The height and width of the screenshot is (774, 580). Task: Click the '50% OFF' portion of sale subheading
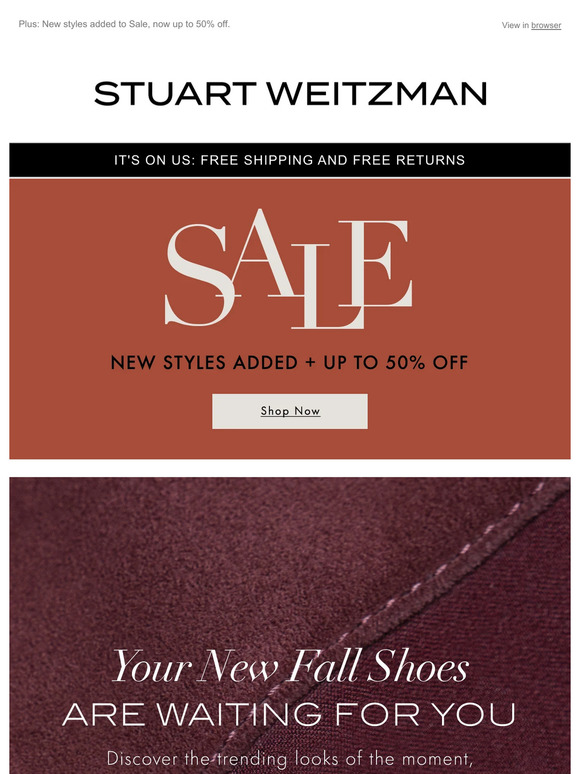426,363
